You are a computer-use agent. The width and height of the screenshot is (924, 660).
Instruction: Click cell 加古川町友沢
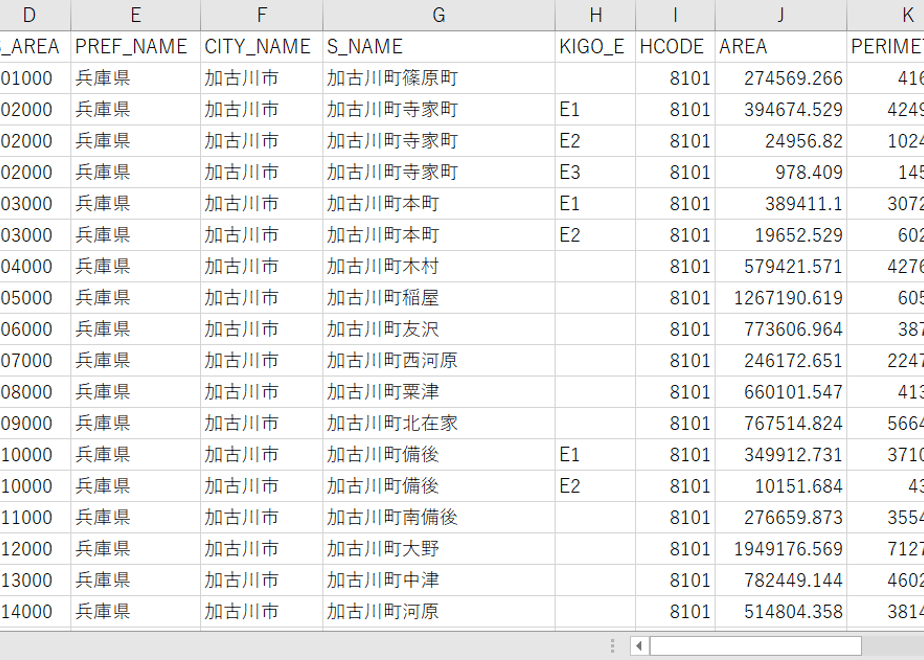coord(439,329)
